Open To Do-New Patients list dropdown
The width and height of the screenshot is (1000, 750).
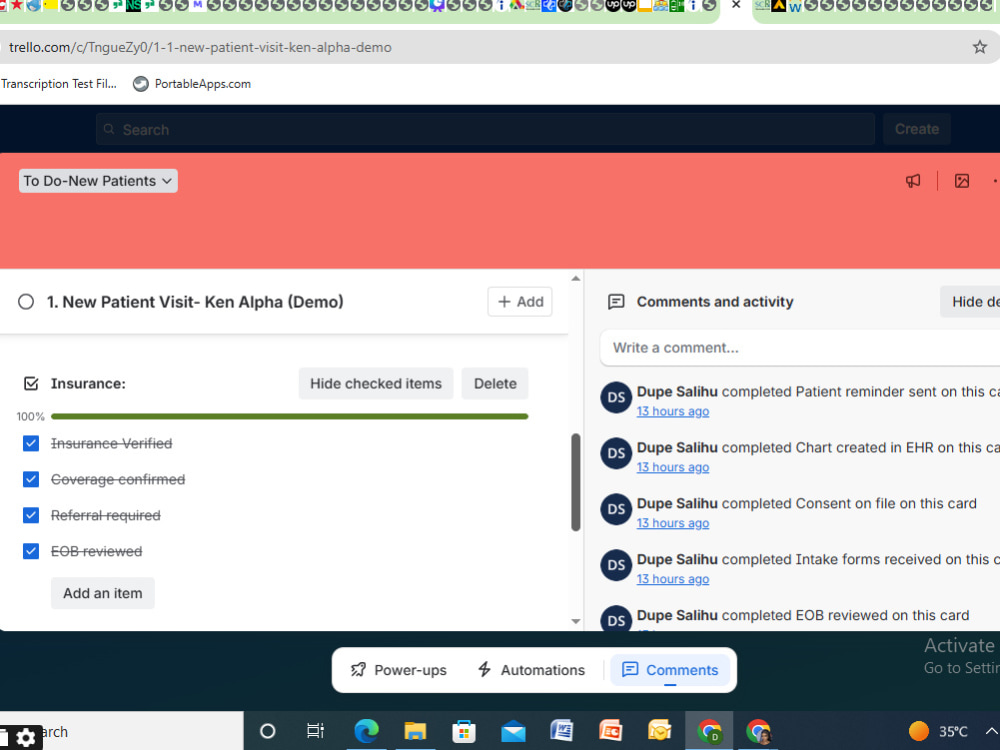point(98,180)
